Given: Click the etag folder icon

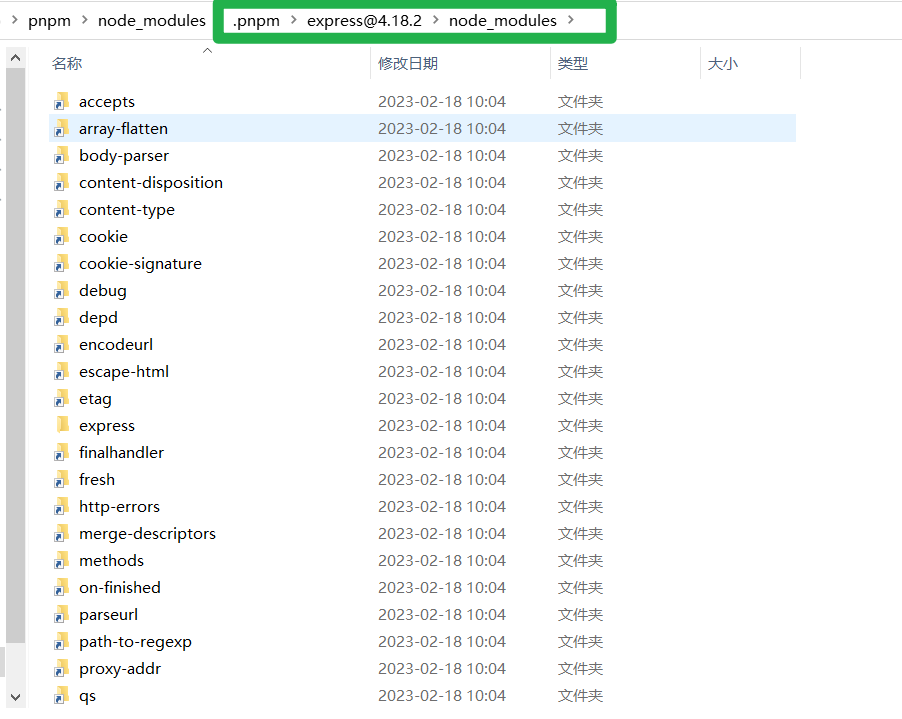Looking at the screenshot, I should pyautogui.click(x=62, y=399).
